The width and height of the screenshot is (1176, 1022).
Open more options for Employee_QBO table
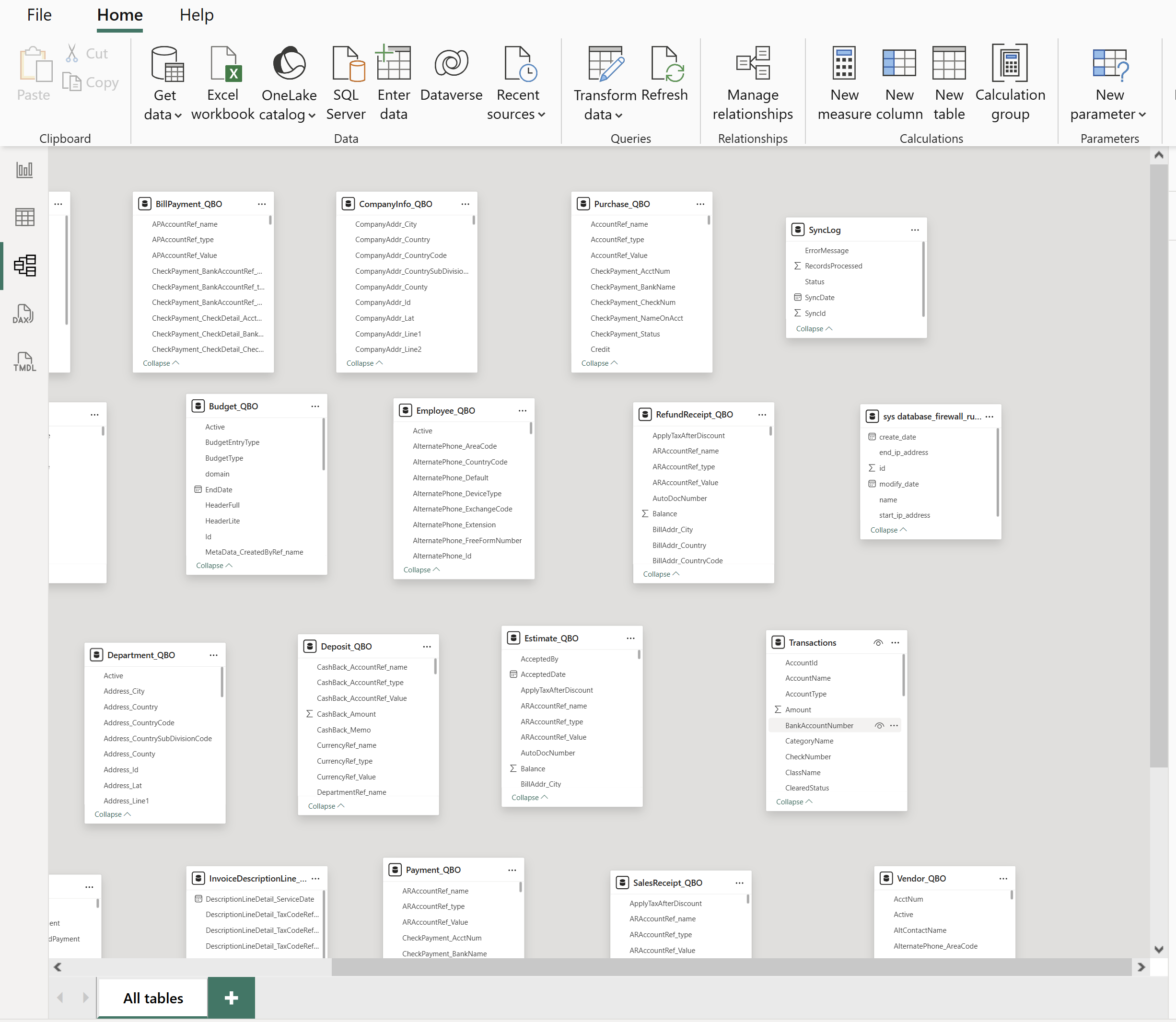[523, 411]
